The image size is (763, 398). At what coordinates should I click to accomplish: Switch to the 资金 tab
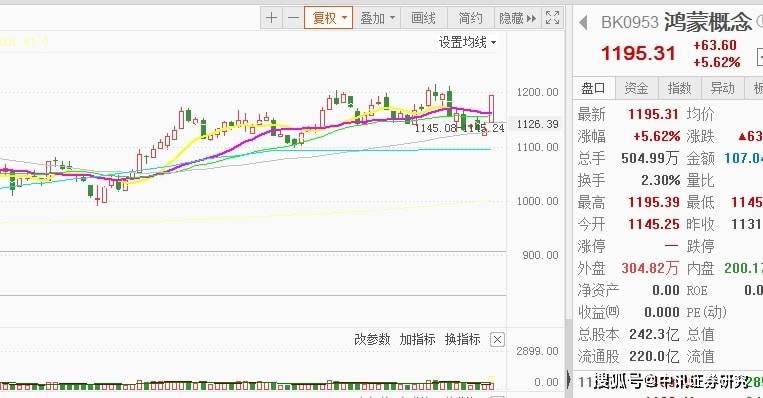point(636,88)
